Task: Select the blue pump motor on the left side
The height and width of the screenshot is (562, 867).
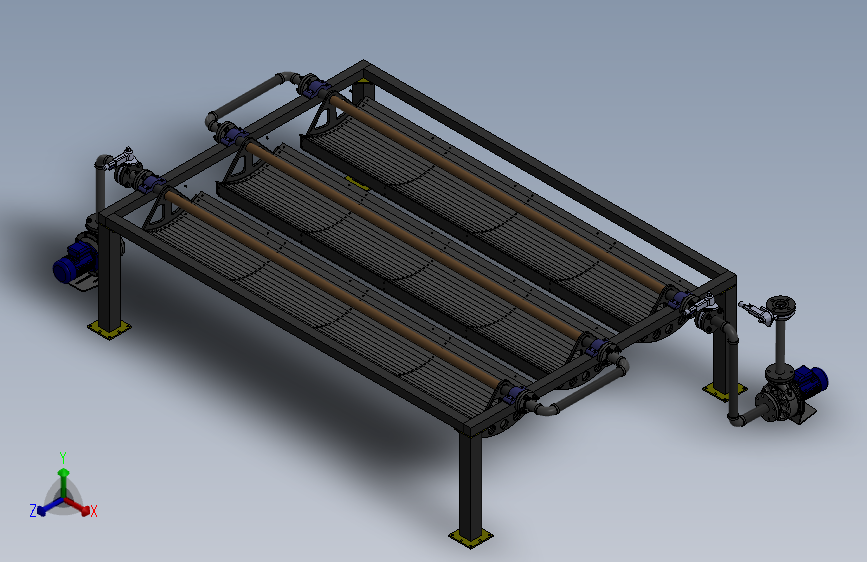Action: click(x=75, y=262)
